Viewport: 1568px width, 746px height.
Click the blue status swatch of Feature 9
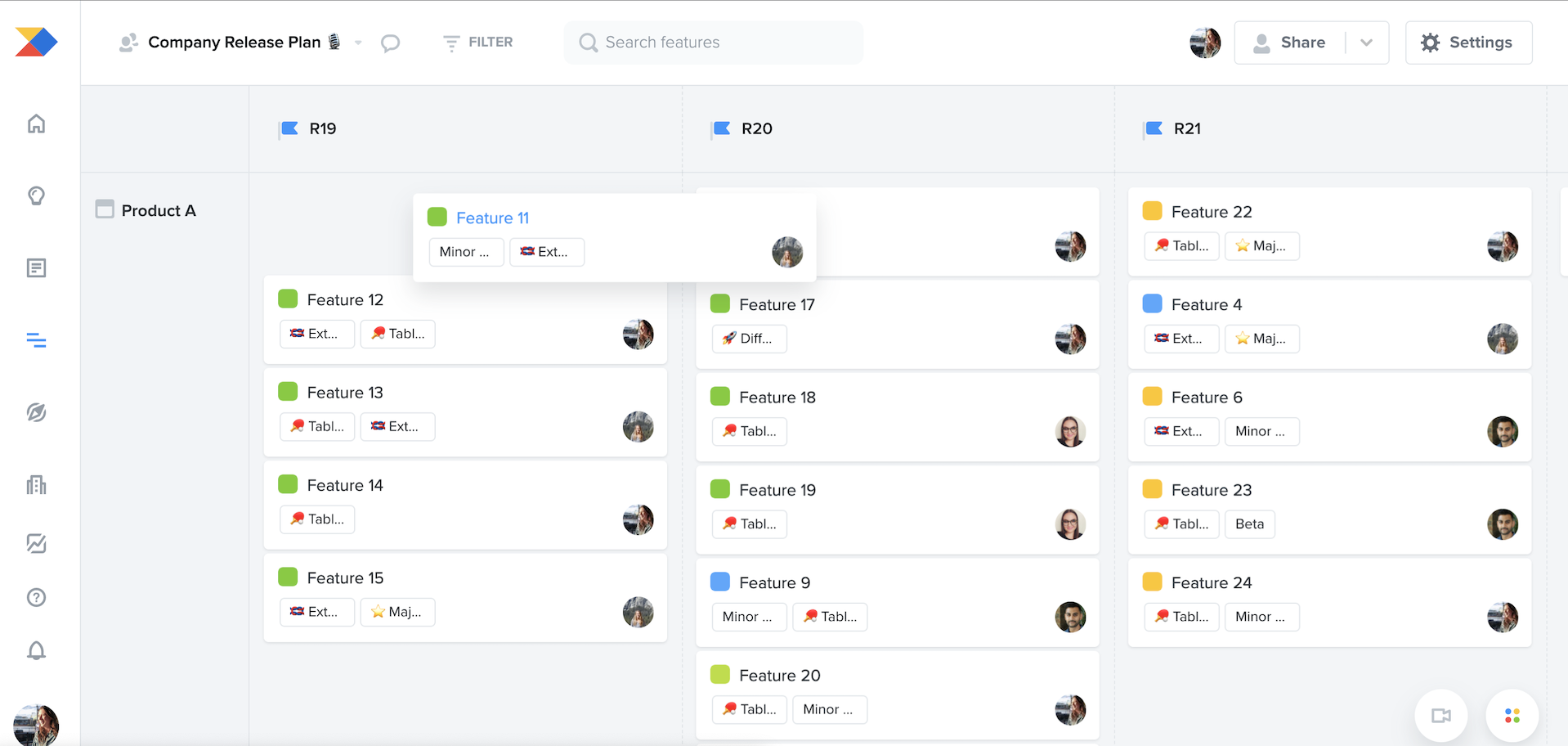pyautogui.click(x=720, y=582)
